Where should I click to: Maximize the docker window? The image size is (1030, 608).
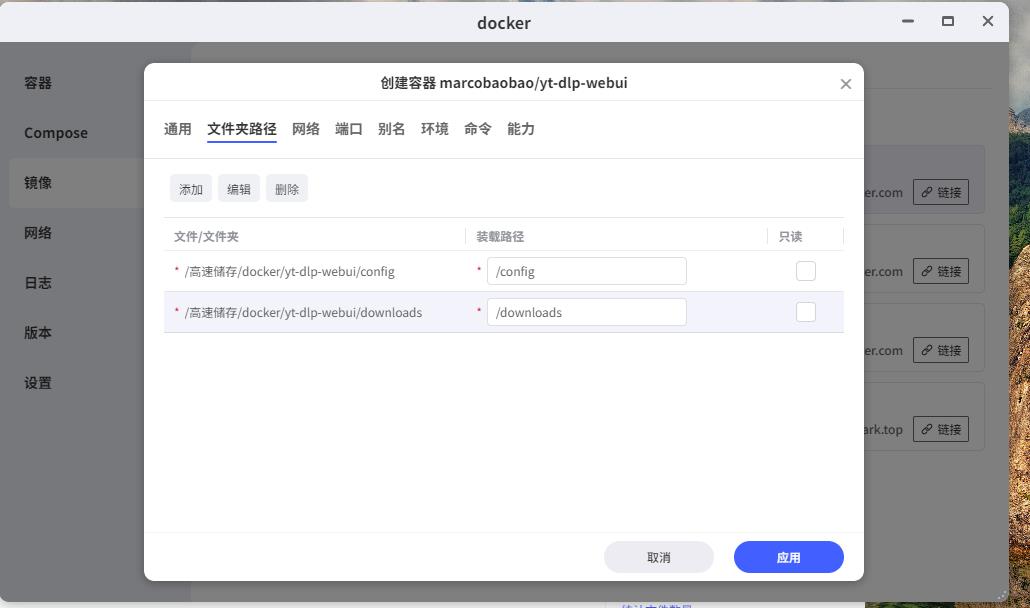947,21
